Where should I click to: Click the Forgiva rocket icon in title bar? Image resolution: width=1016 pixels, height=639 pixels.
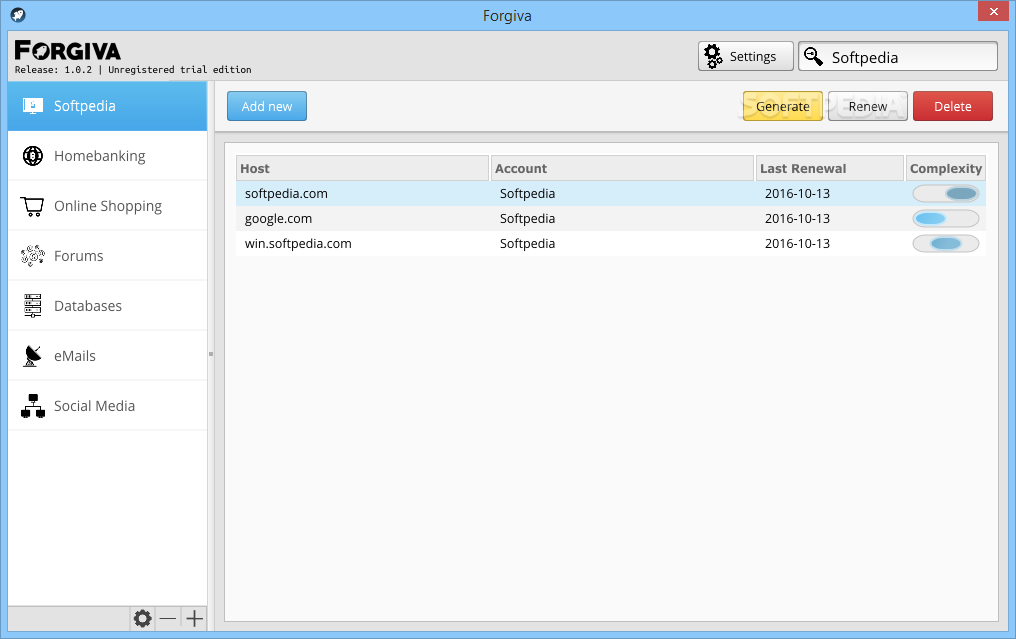18,14
